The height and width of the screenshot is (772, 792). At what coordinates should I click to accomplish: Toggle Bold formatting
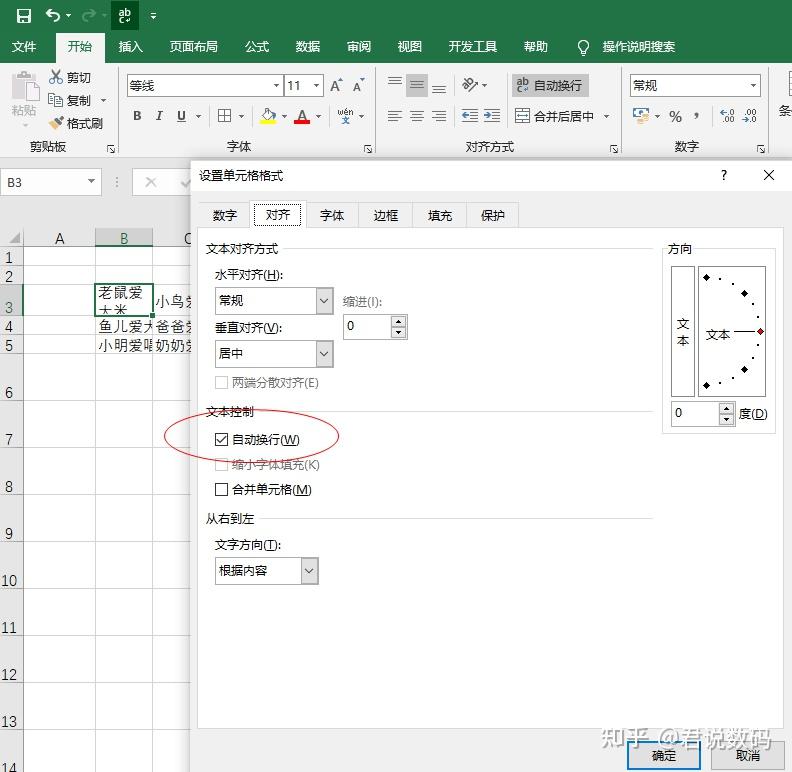click(137, 116)
